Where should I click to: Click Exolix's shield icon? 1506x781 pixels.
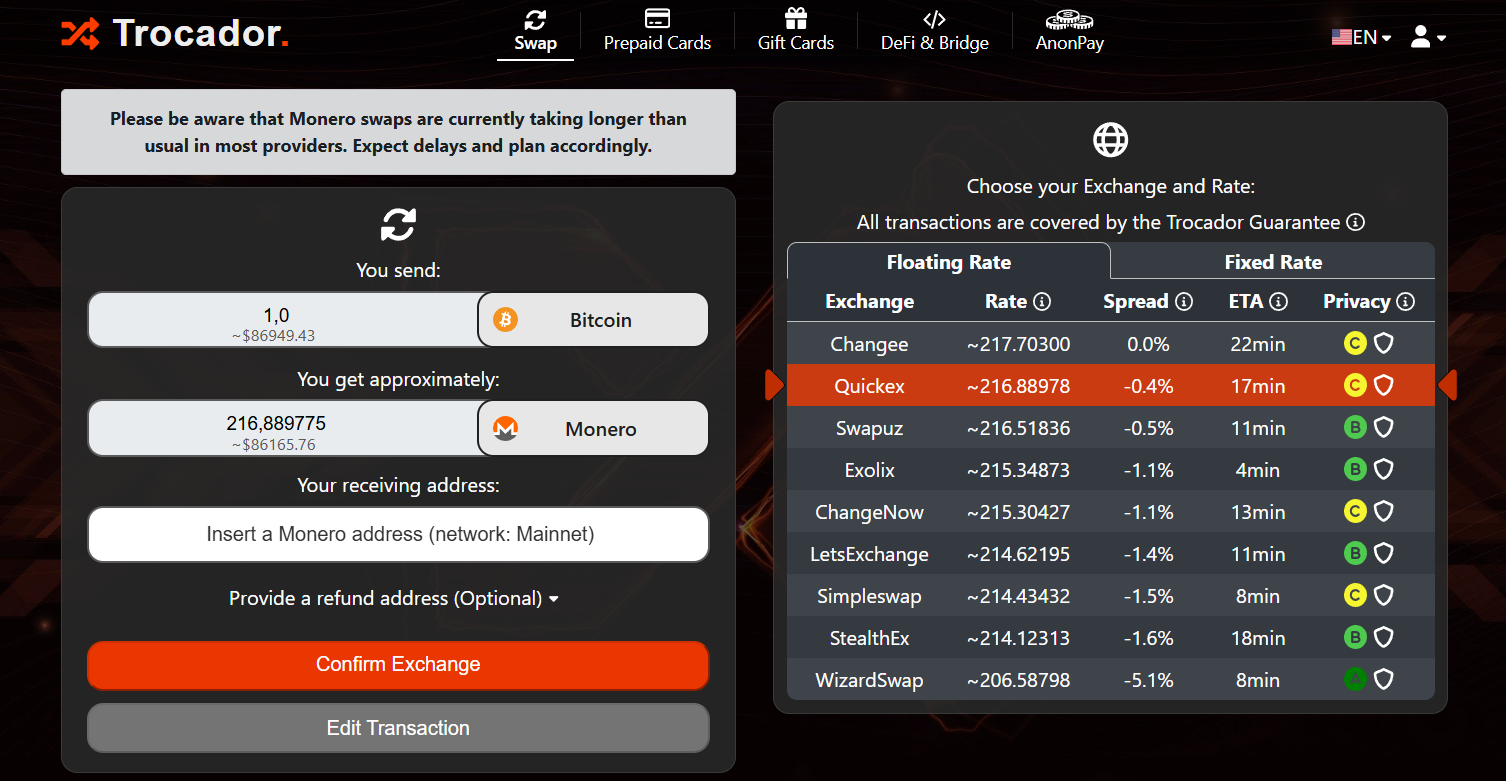1384,469
